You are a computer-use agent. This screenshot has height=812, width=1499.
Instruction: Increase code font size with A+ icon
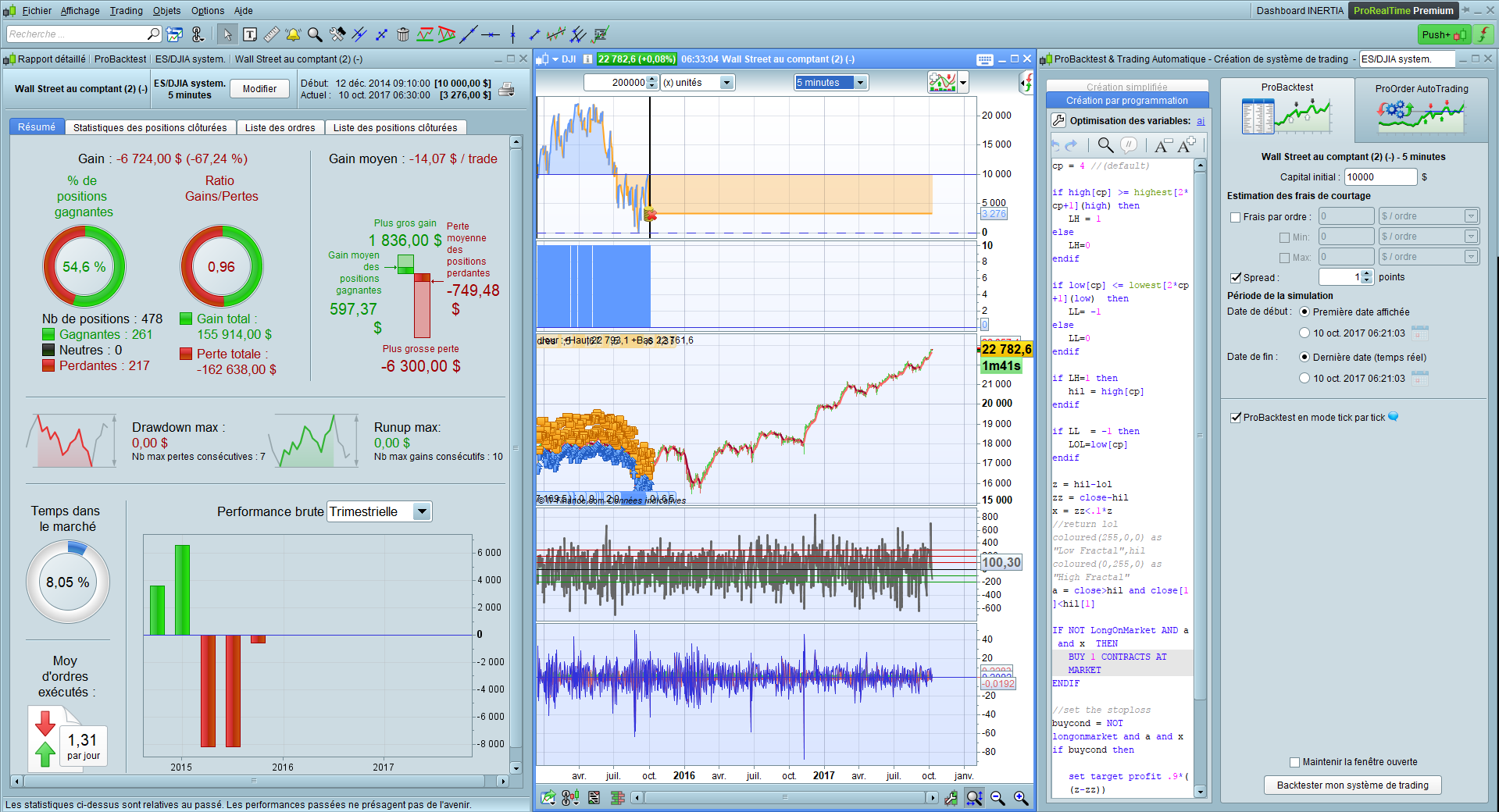(1187, 144)
